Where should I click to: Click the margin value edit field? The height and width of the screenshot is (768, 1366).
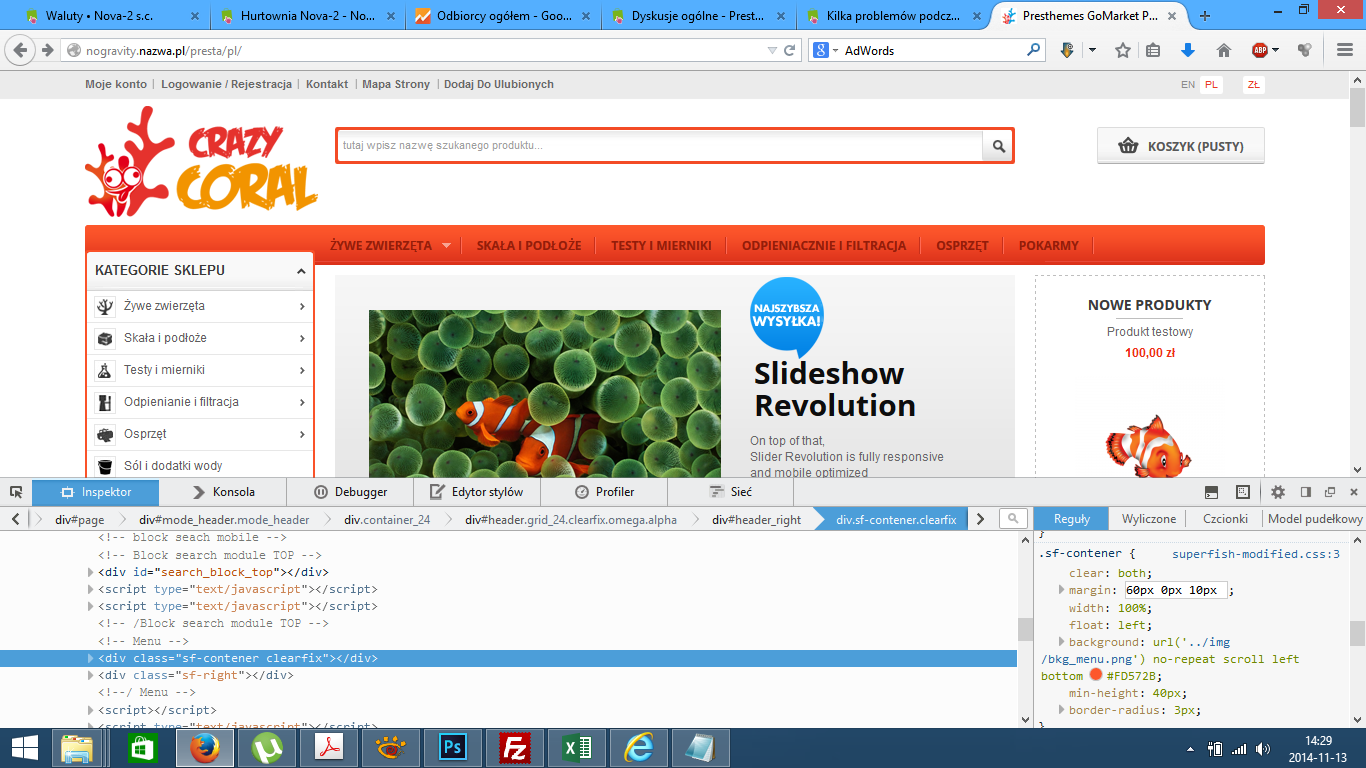pyautogui.click(x=1176, y=590)
